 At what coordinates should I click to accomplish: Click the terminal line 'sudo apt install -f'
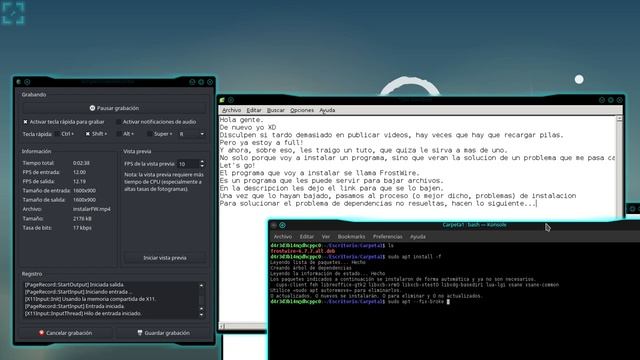414,257
